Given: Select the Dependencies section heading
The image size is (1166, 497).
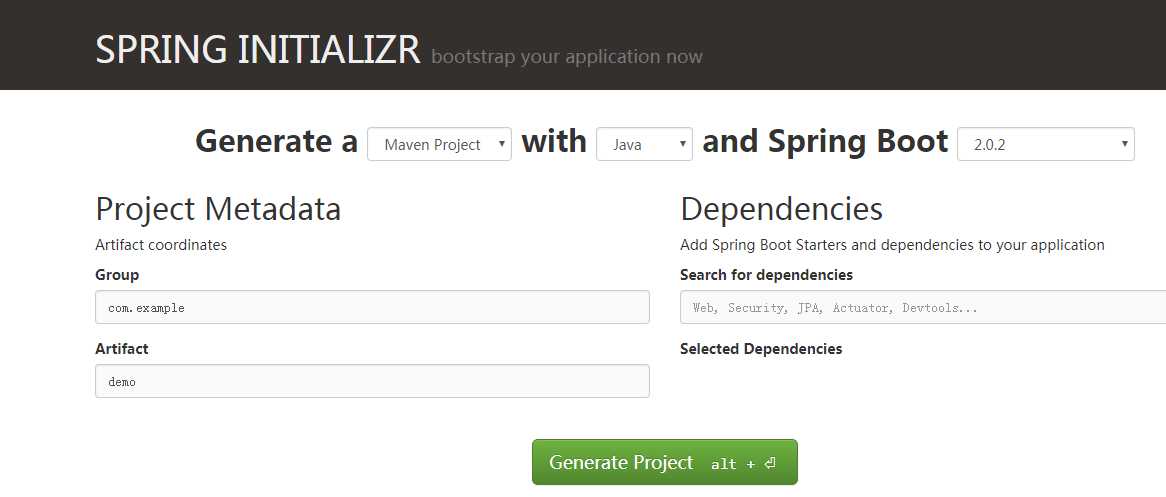Looking at the screenshot, I should click(x=781, y=209).
